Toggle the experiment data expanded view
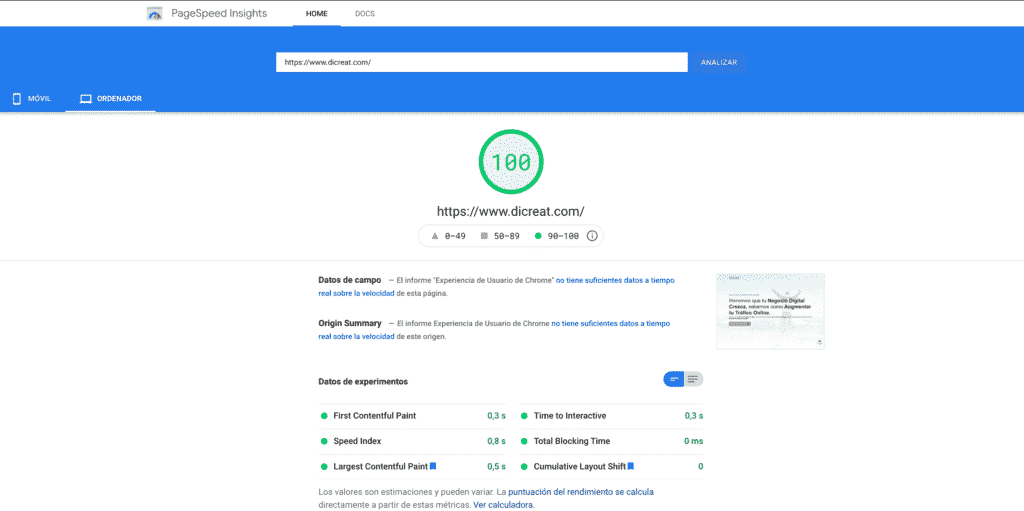1024x511 pixels. (x=693, y=379)
